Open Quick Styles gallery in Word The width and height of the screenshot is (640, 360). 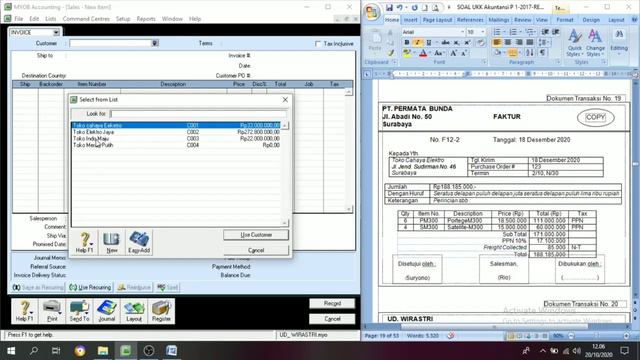(x=575, y=43)
